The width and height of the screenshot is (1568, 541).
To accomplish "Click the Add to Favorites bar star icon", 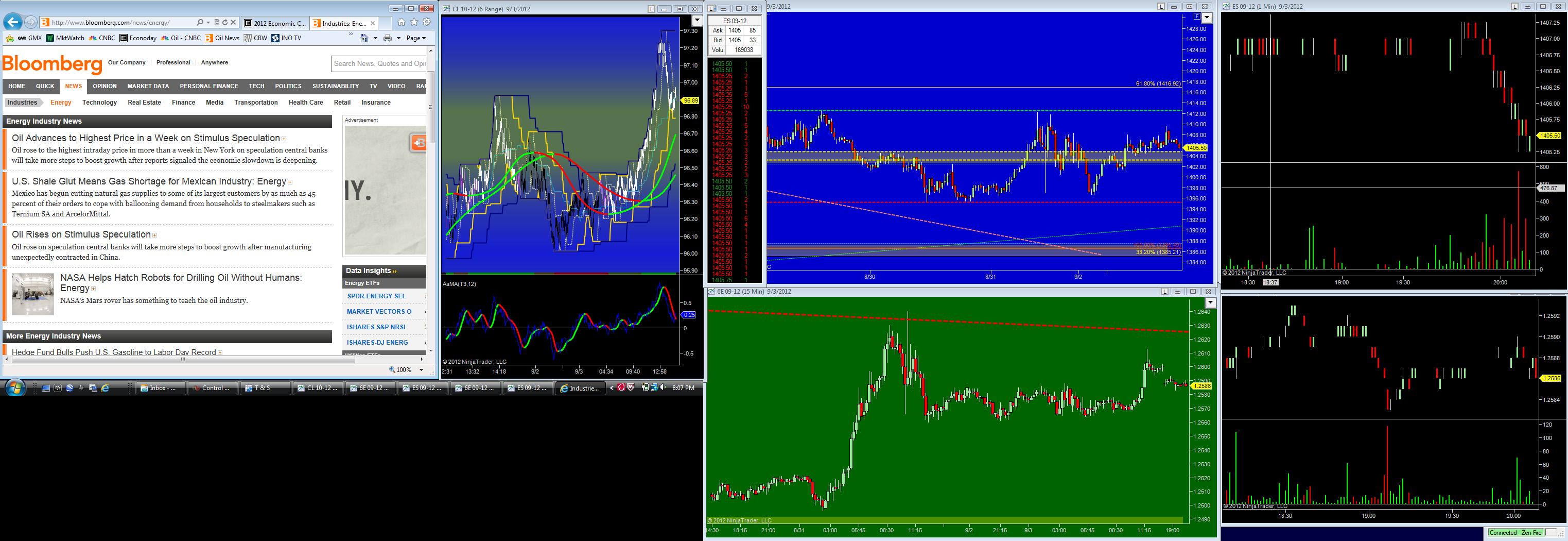I will point(9,38).
